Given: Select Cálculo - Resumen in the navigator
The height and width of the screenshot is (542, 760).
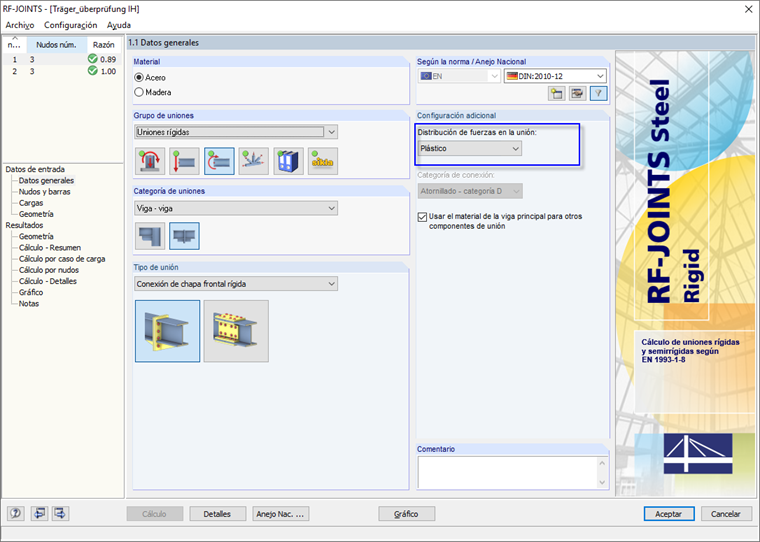Looking at the screenshot, I should point(50,247).
